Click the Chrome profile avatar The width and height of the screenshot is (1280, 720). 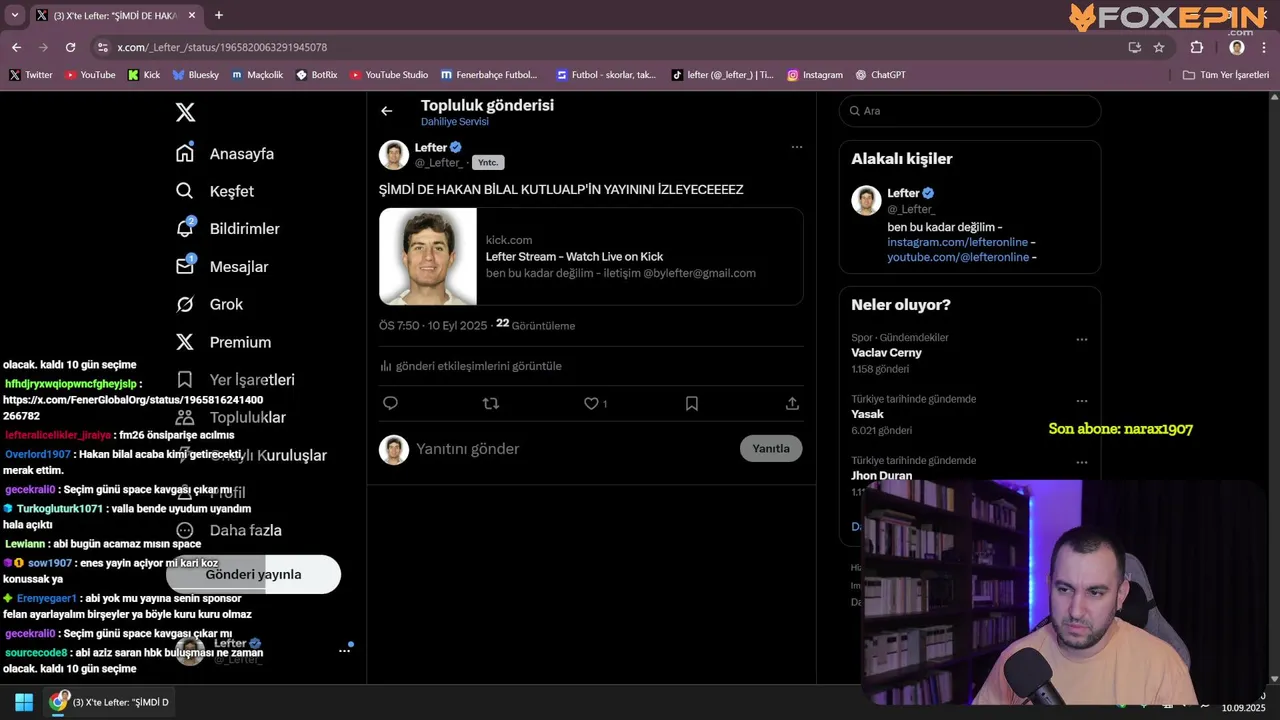click(1237, 47)
